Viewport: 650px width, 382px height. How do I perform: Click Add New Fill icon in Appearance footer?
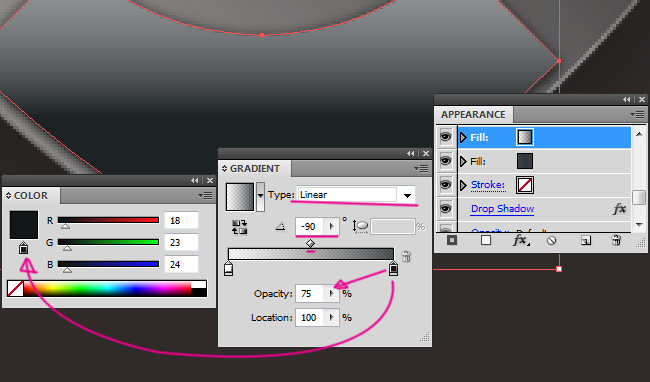485,240
